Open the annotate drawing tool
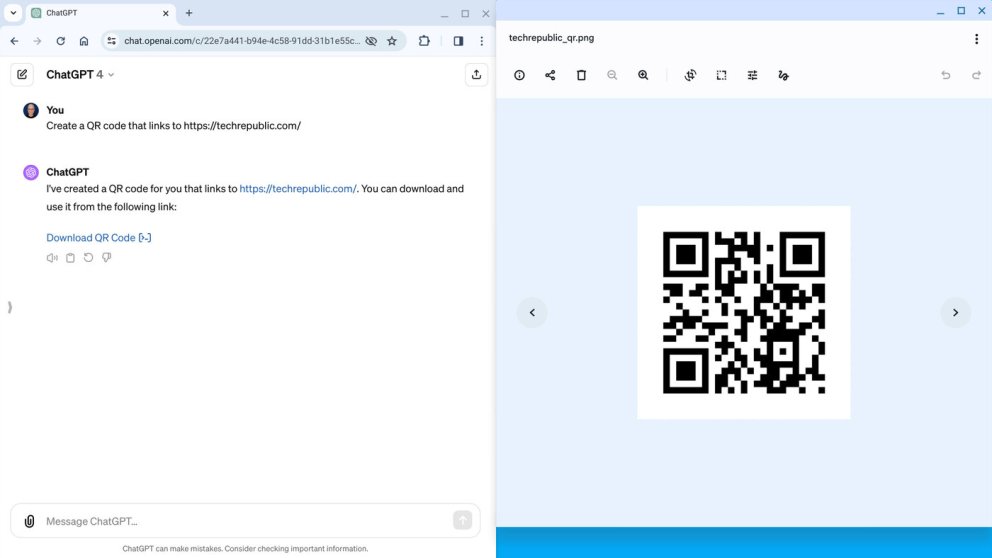Screen dimensions: 992x558 coord(783,75)
